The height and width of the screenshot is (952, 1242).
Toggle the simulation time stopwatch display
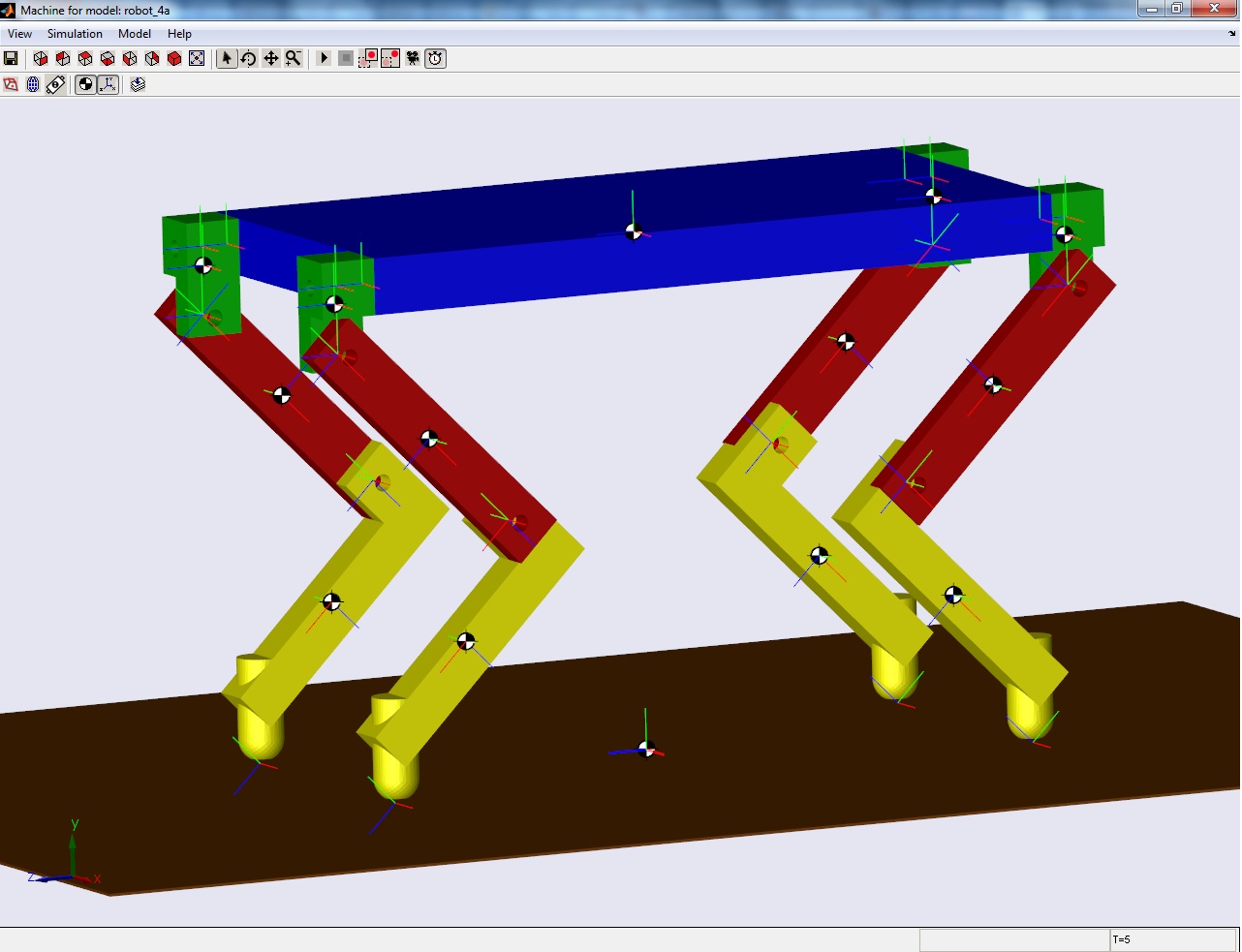point(436,58)
